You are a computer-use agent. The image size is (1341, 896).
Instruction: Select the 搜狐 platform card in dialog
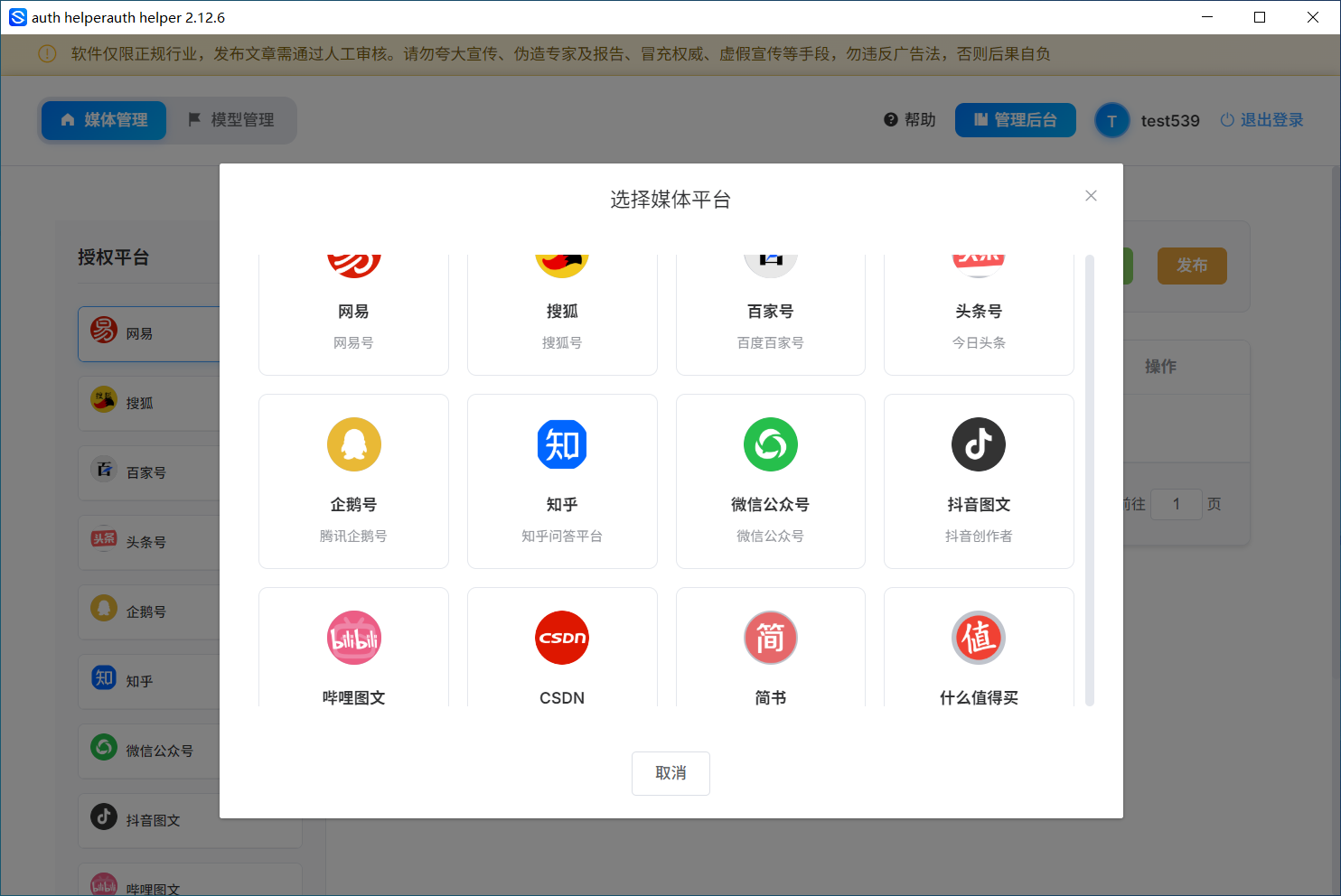tap(562, 314)
